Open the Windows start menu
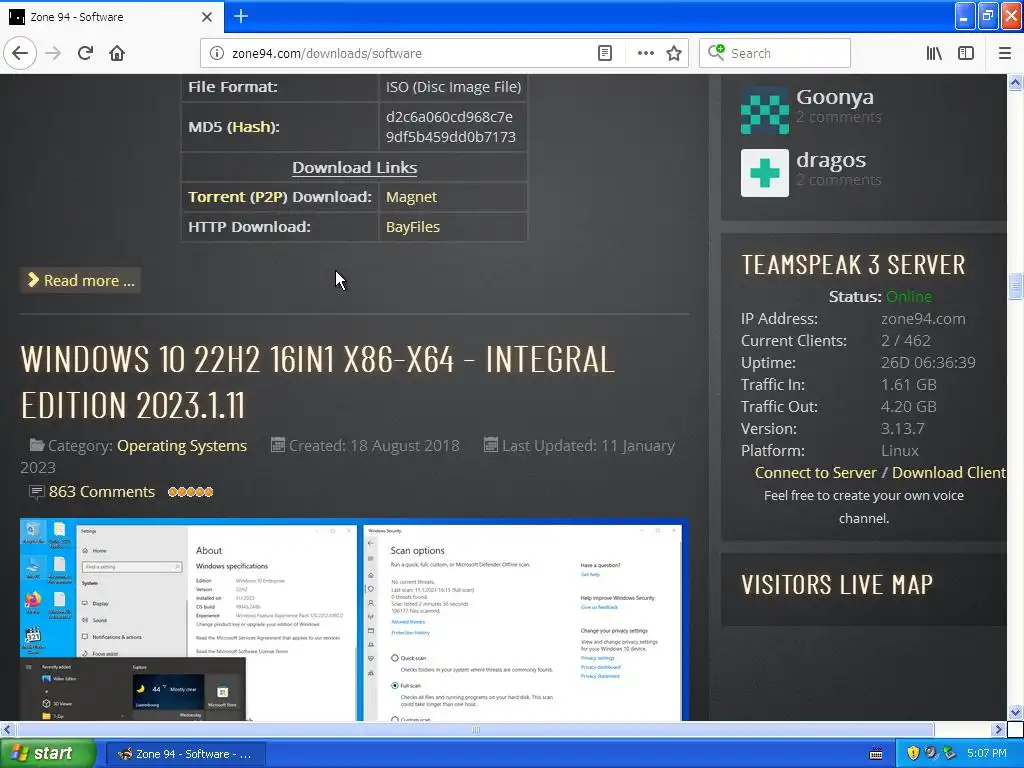1024x768 pixels. [x=46, y=754]
